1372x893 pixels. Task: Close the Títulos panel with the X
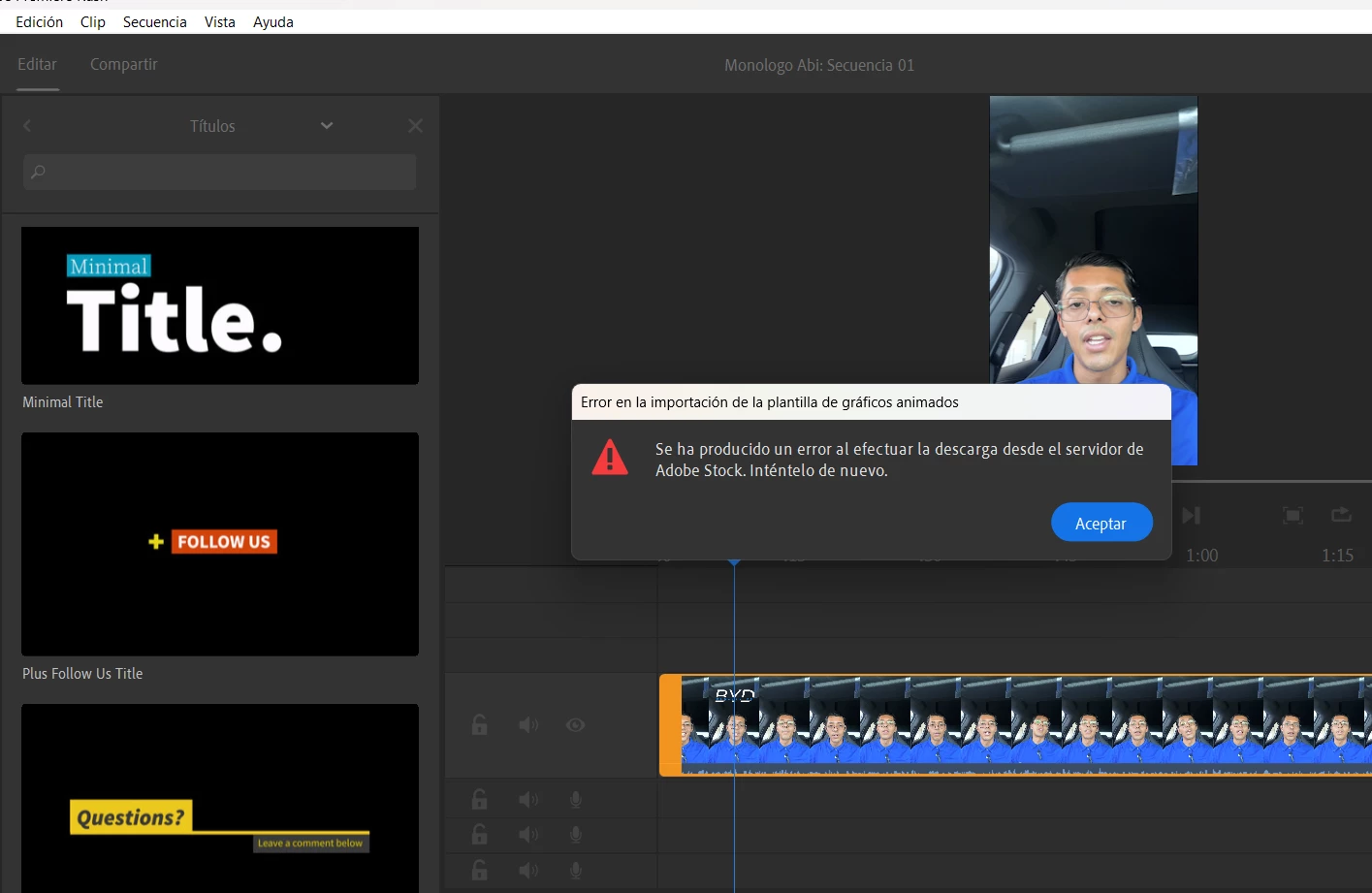(x=415, y=126)
